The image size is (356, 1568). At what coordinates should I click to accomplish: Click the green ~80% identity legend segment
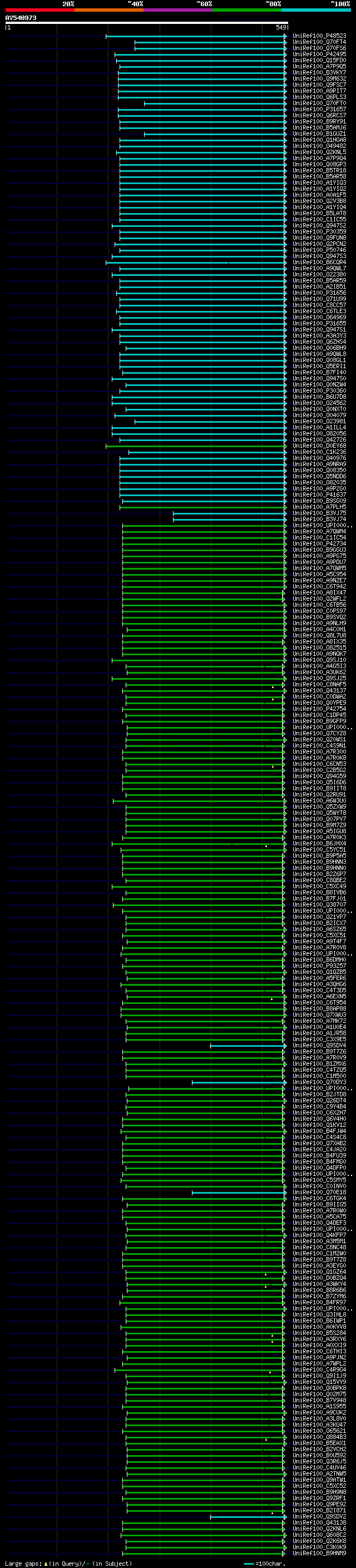click(247, 10)
